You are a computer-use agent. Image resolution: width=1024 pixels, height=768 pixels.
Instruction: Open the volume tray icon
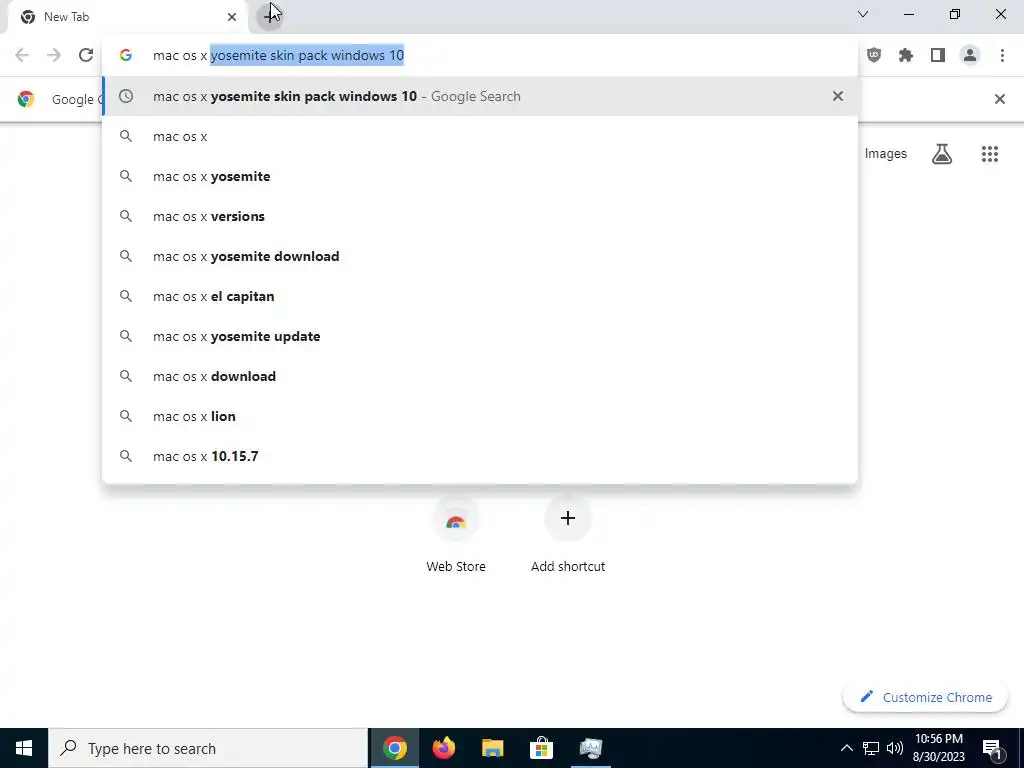point(895,748)
